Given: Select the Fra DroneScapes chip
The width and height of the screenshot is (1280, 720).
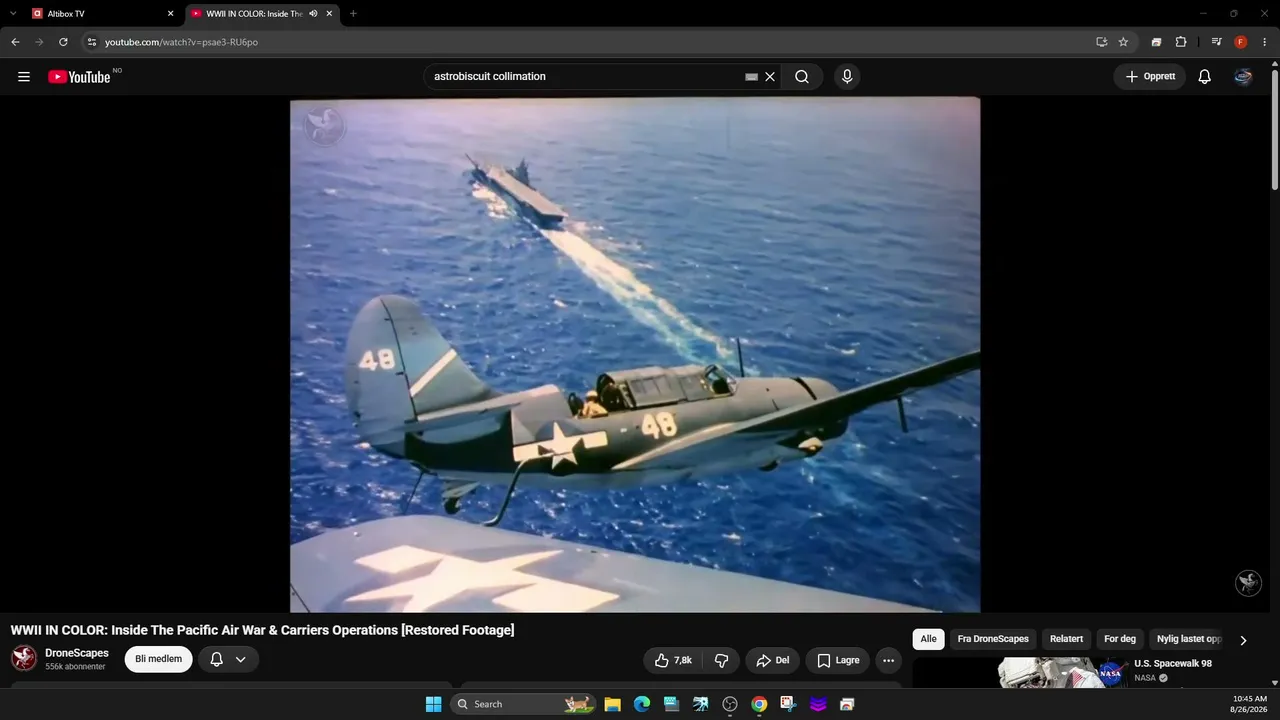Looking at the screenshot, I should coord(993,639).
